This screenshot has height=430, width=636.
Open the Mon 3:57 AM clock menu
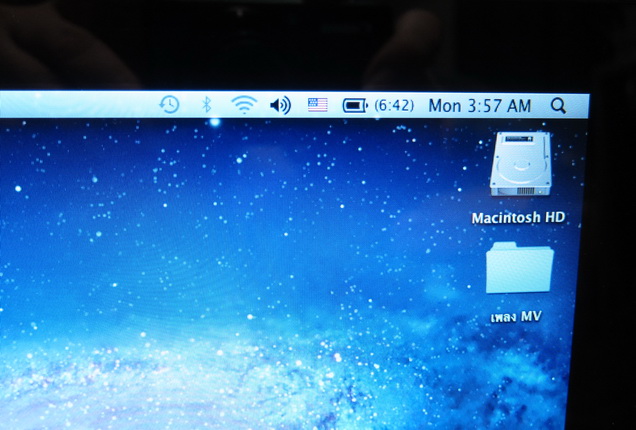pyautogui.click(x=479, y=105)
